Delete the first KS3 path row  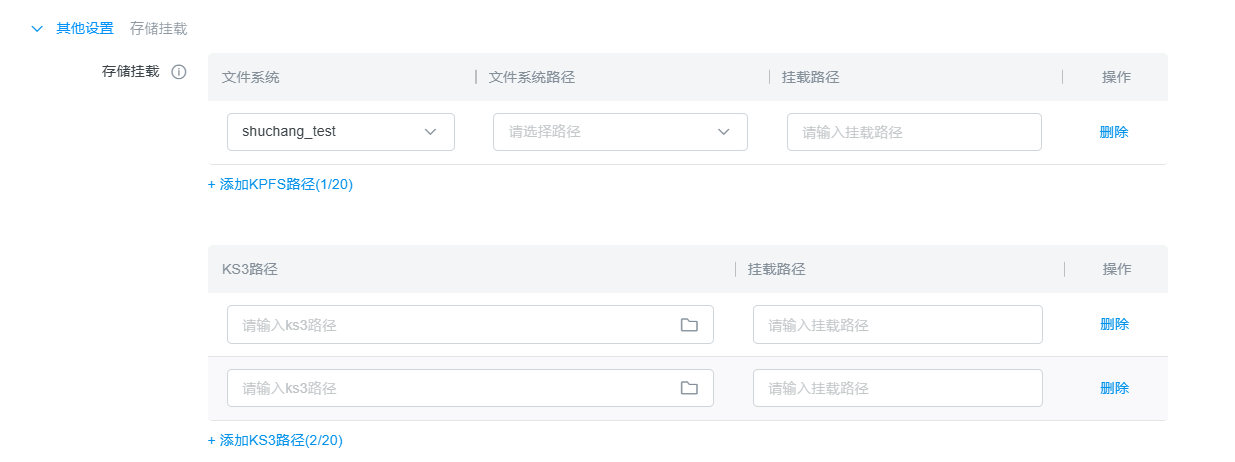(x=1114, y=324)
